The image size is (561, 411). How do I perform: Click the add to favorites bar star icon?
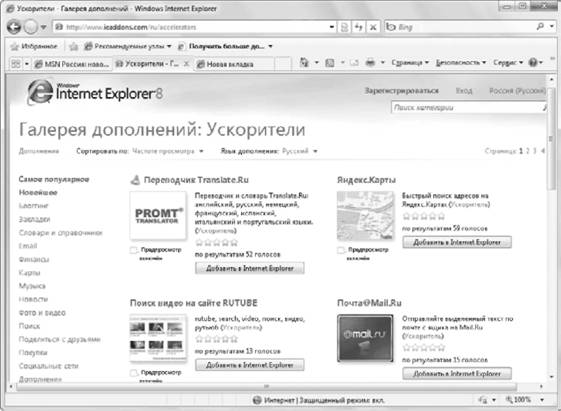click(73, 46)
